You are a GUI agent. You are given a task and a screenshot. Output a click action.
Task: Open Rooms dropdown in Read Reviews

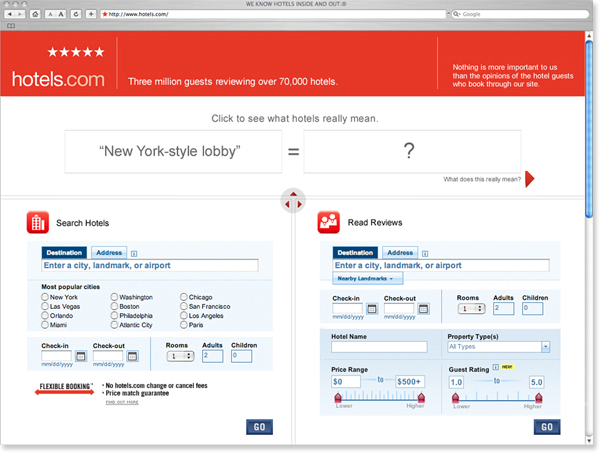point(471,308)
